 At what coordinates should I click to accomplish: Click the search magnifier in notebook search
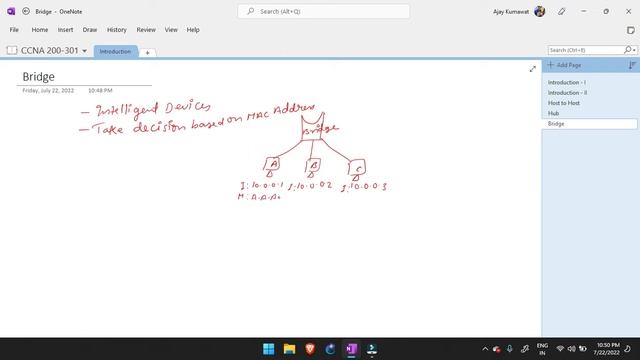click(x=627, y=50)
